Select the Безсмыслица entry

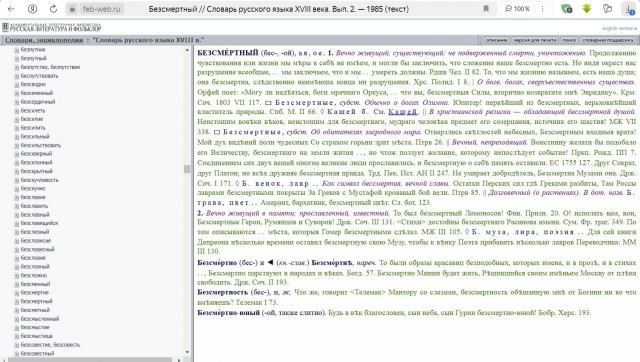click(36, 336)
